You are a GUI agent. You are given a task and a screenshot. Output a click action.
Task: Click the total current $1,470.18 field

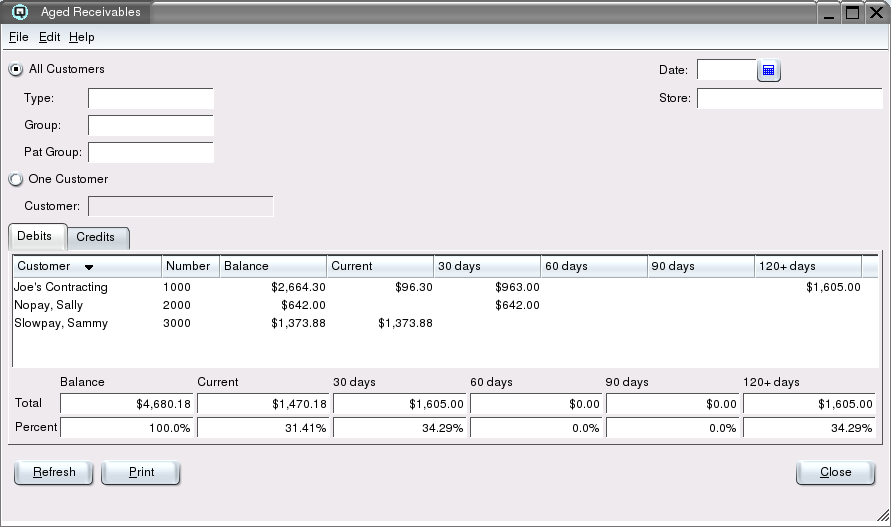click(263, 404)
